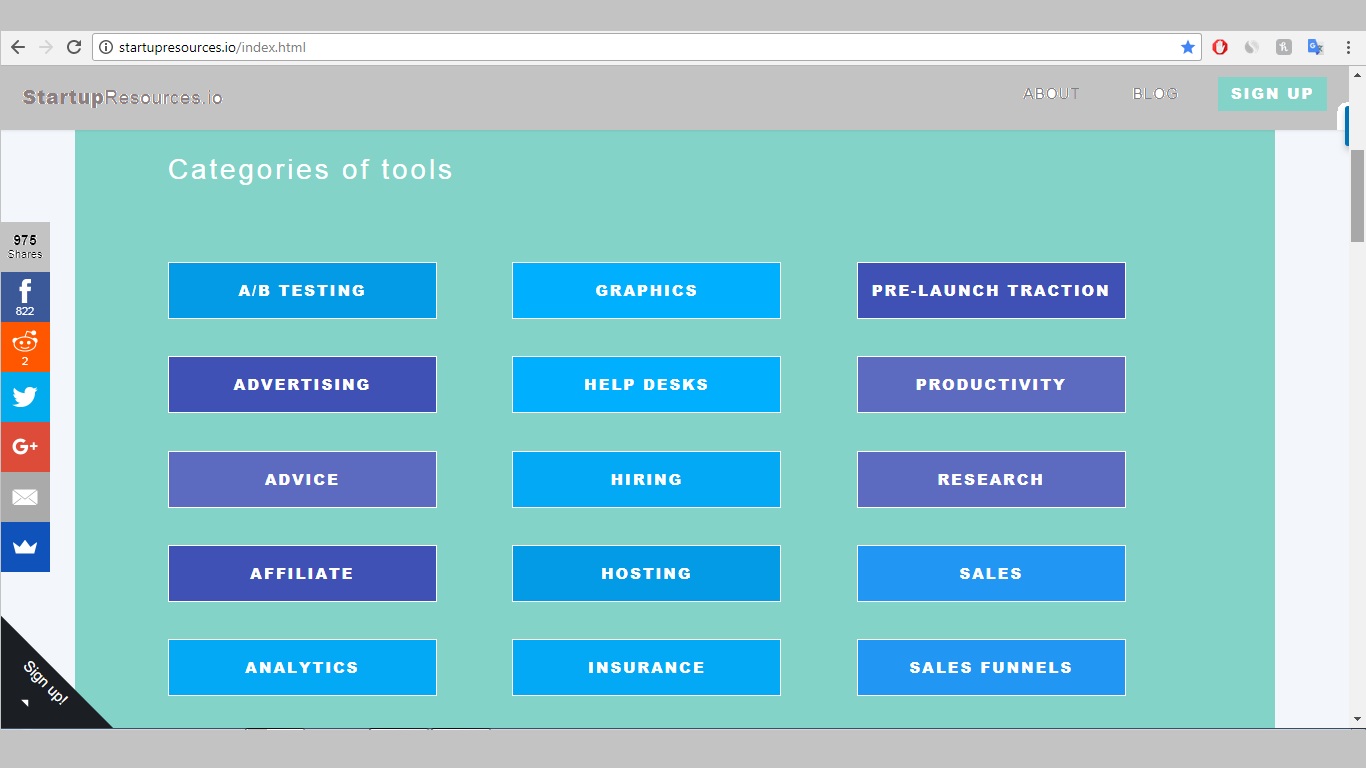Image resolution: width=1366 pixels, height=768 pixels.
Task: Click the StartupResources.io logo
Action: click(123, 97)
